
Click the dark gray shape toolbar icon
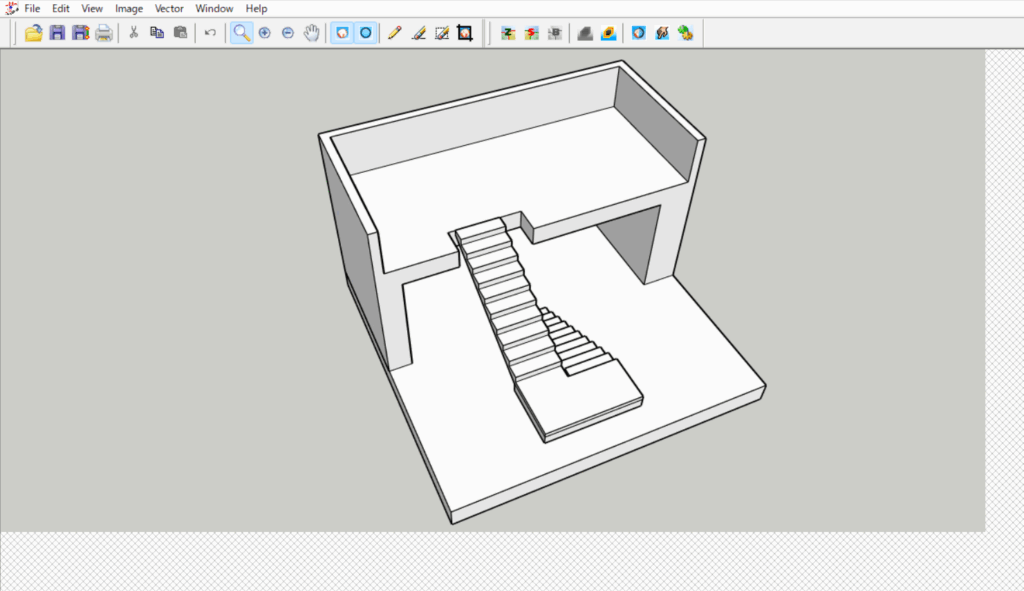coord(585,33)
